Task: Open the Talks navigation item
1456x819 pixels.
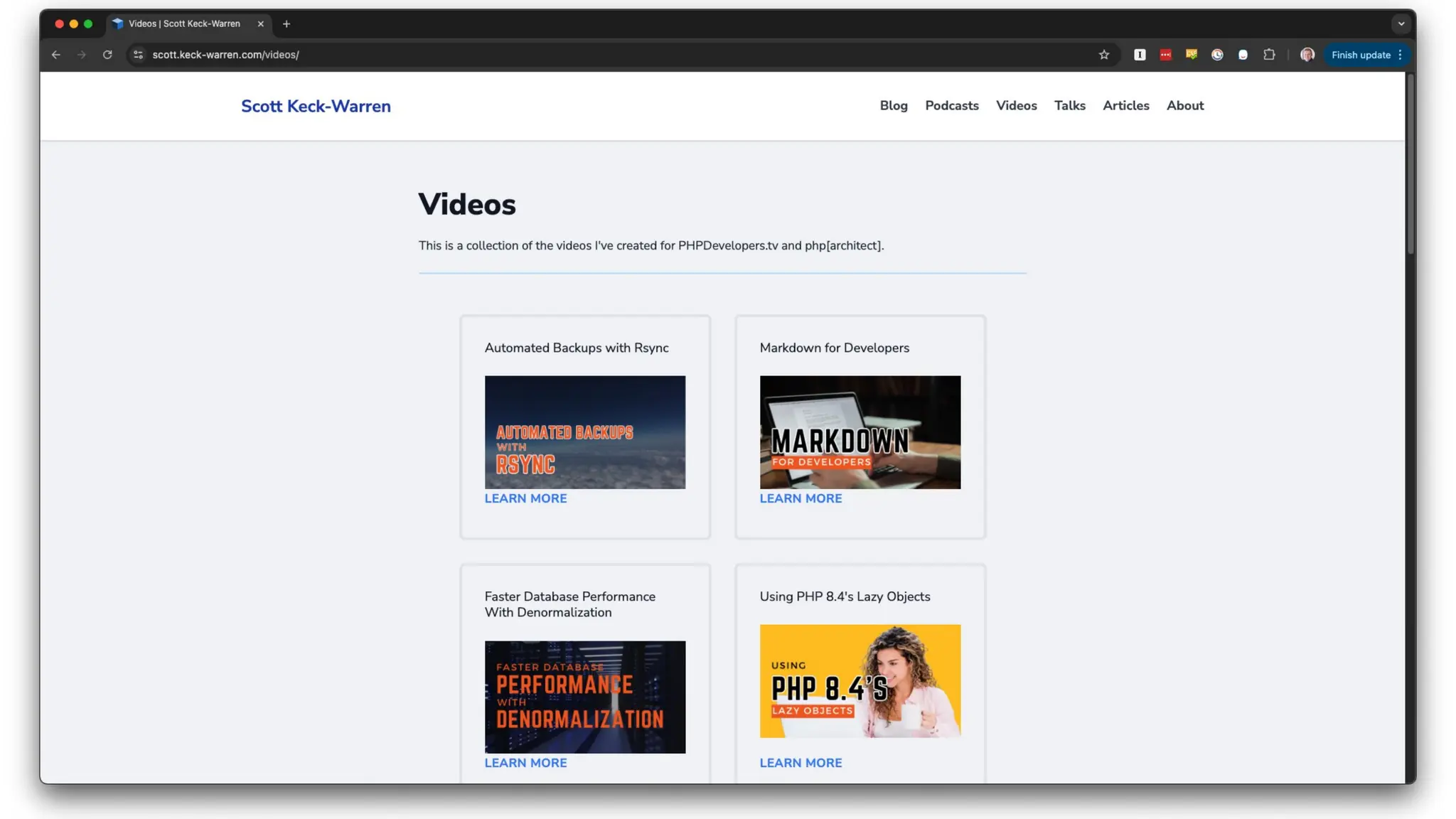Action: (x=1070, y=105)
